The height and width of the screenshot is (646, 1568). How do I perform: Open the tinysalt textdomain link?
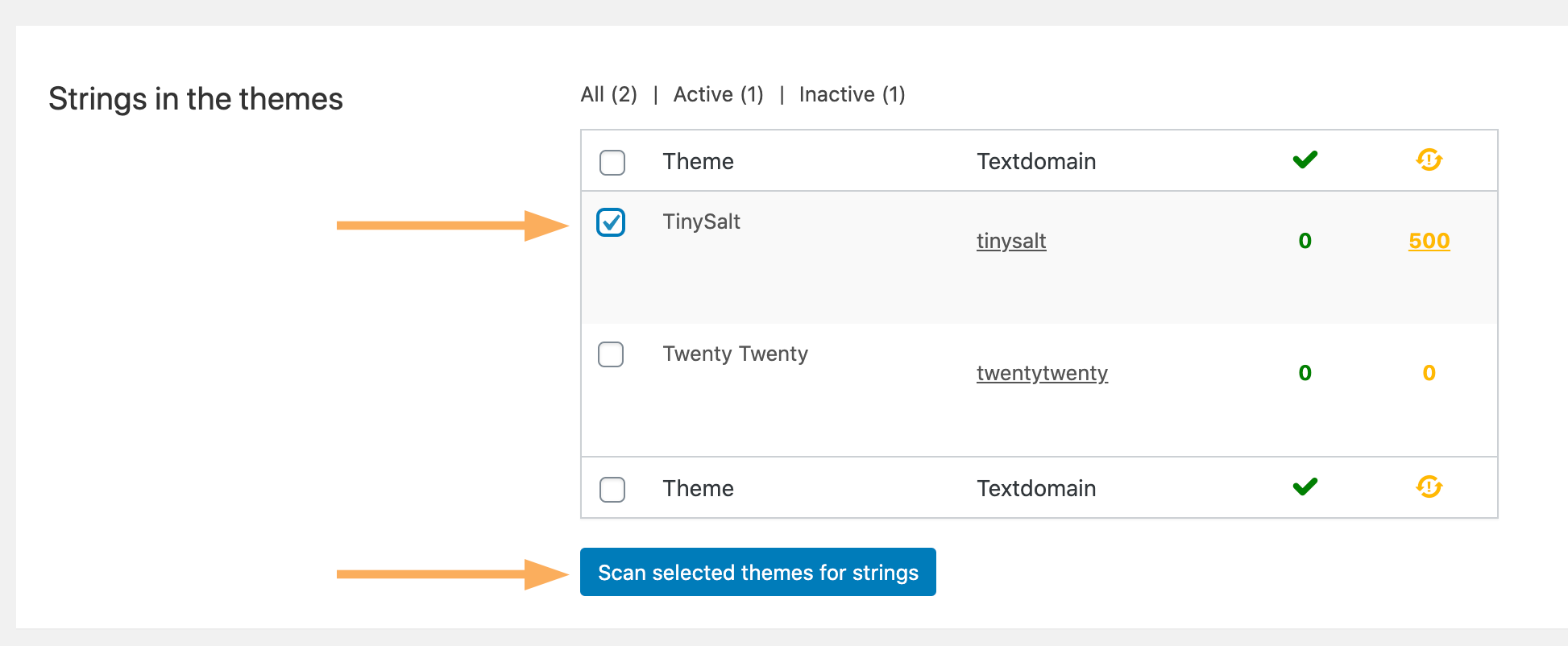[x=1010, y=241]
